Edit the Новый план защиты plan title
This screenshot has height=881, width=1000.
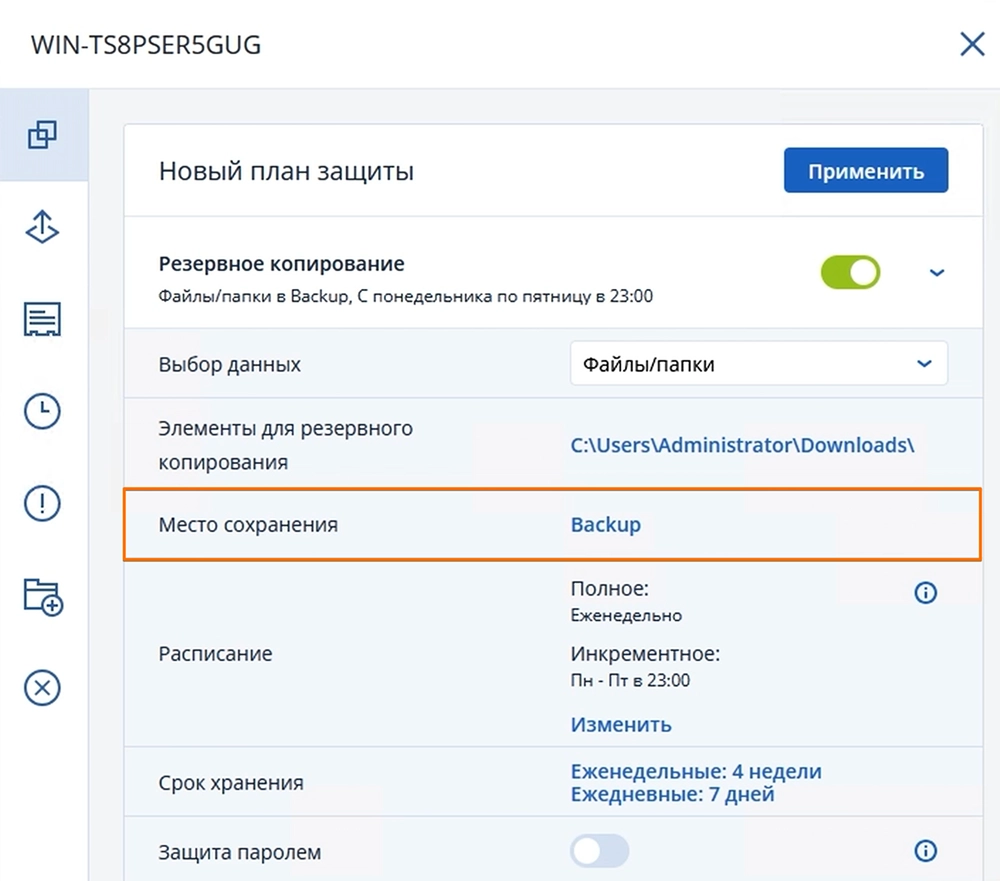point(286,171)
